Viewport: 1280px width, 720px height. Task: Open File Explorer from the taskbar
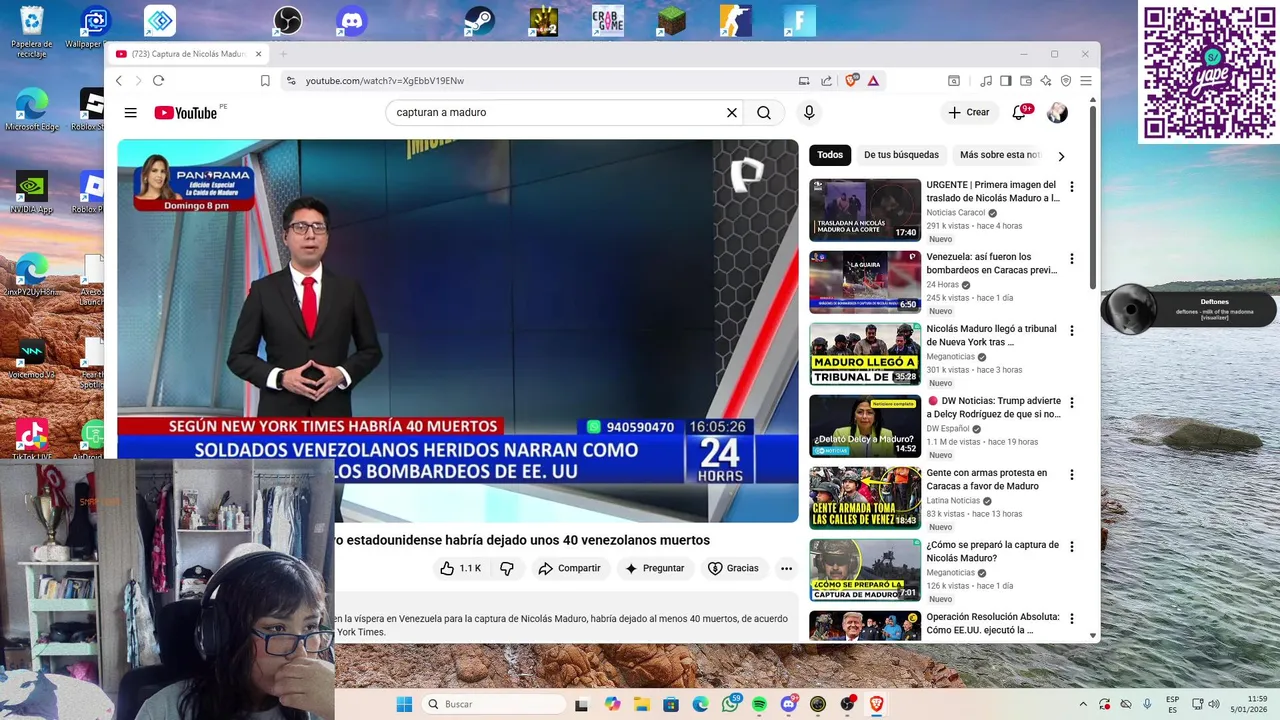642,704
